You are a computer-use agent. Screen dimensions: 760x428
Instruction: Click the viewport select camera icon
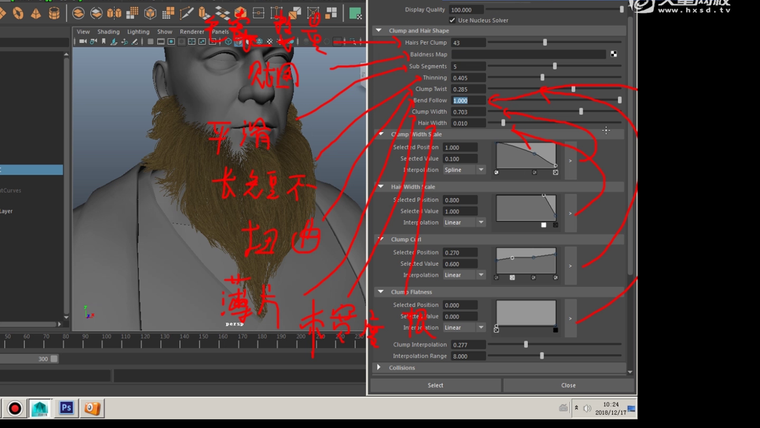coord(83,43)
